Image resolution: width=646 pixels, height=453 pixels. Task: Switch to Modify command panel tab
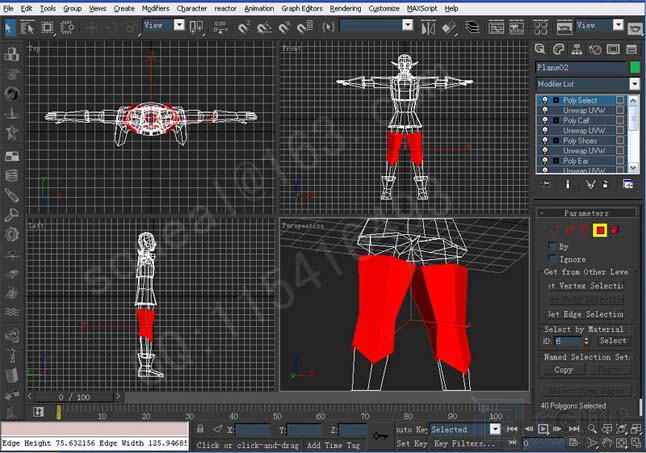pyautogui.click(x=558, y=49)
